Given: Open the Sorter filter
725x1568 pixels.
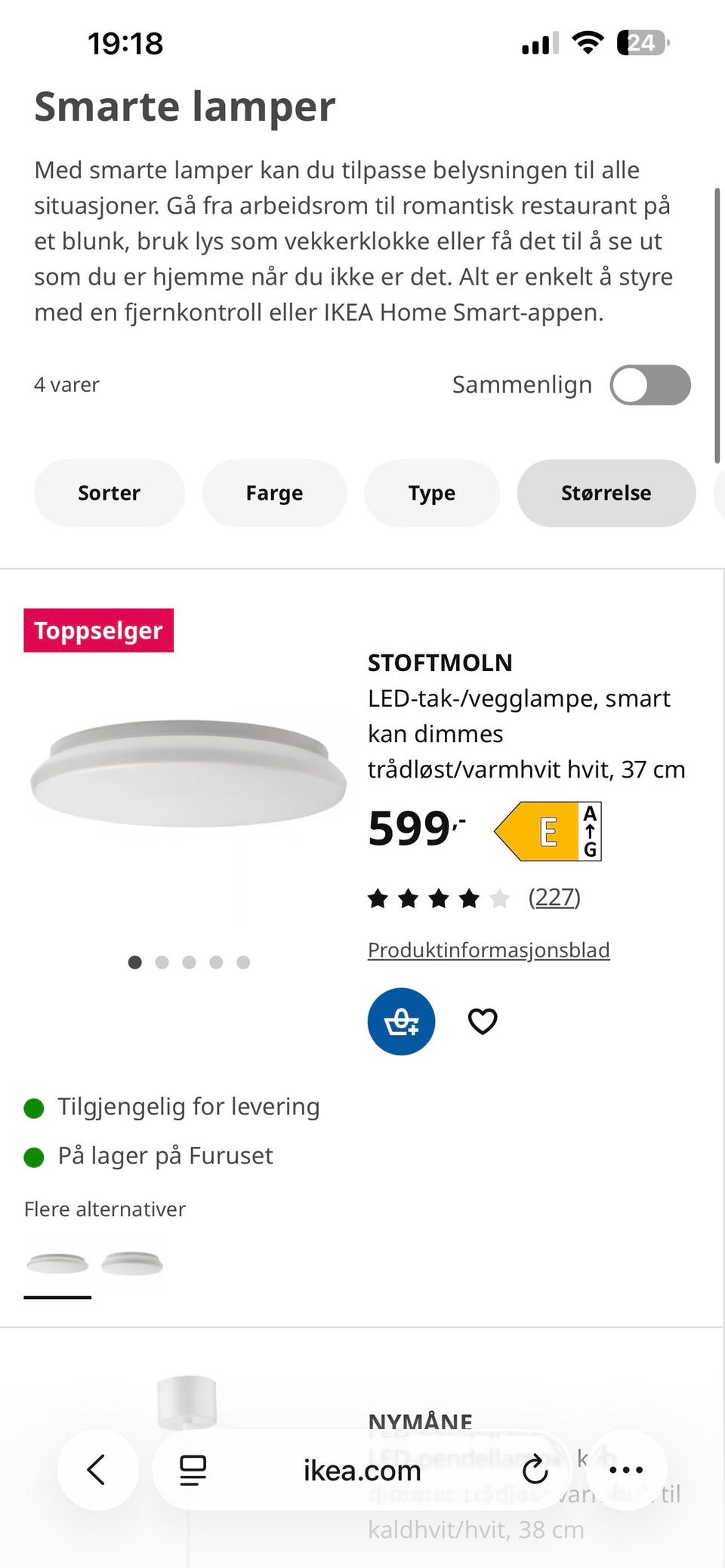Looking at the screenshot, I should (110, 493).
